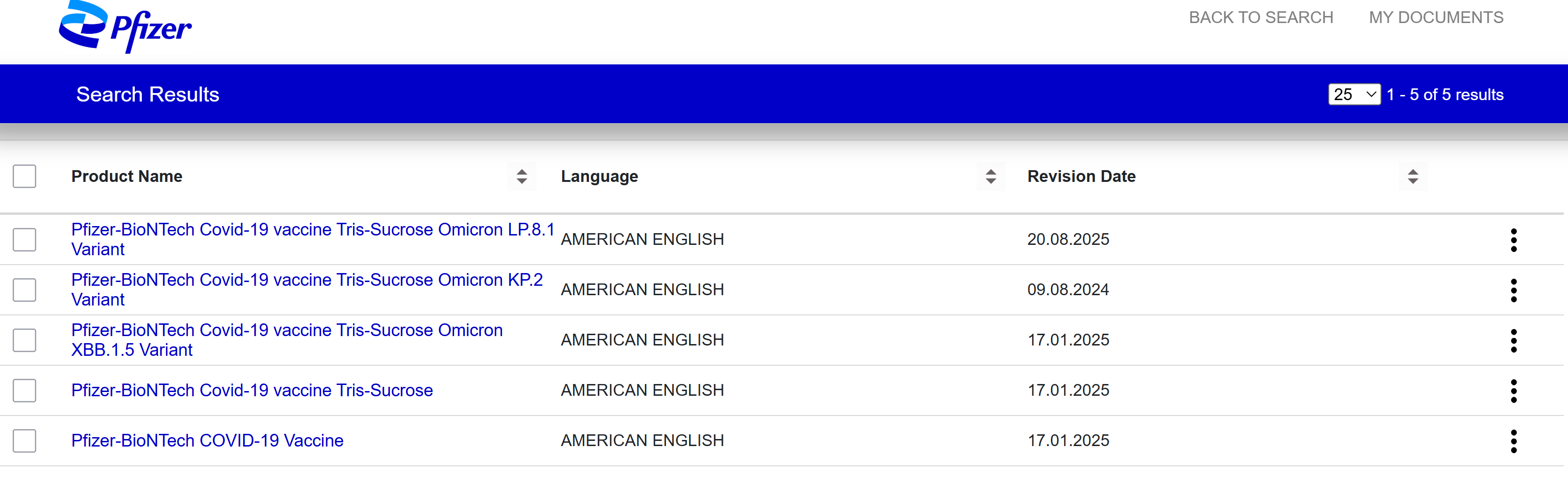1568x502 pixels.
Task: Click AMERICAN ENGLISH in the KP.2 row
Action: tap(642, 290)
